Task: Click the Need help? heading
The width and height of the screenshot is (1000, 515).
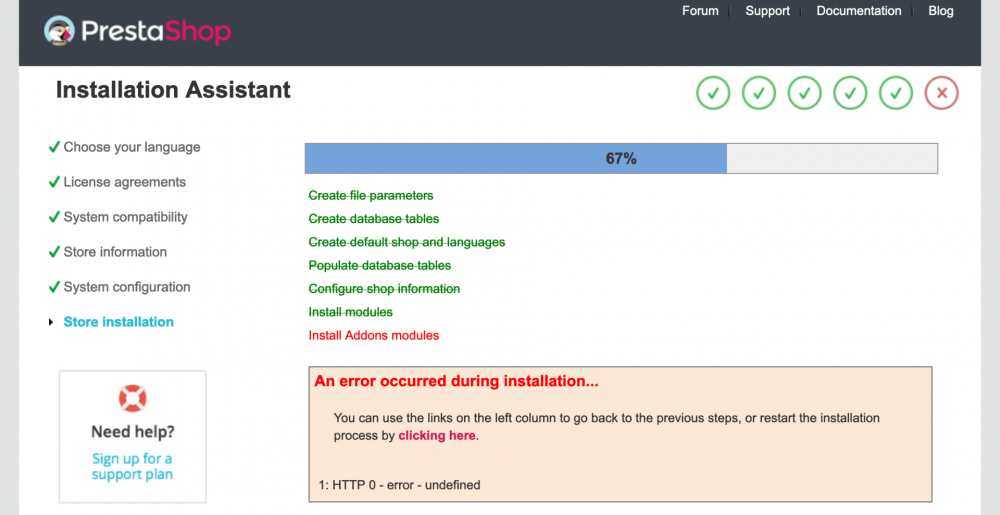Action: pyautogui.click(x=133, y=432)
